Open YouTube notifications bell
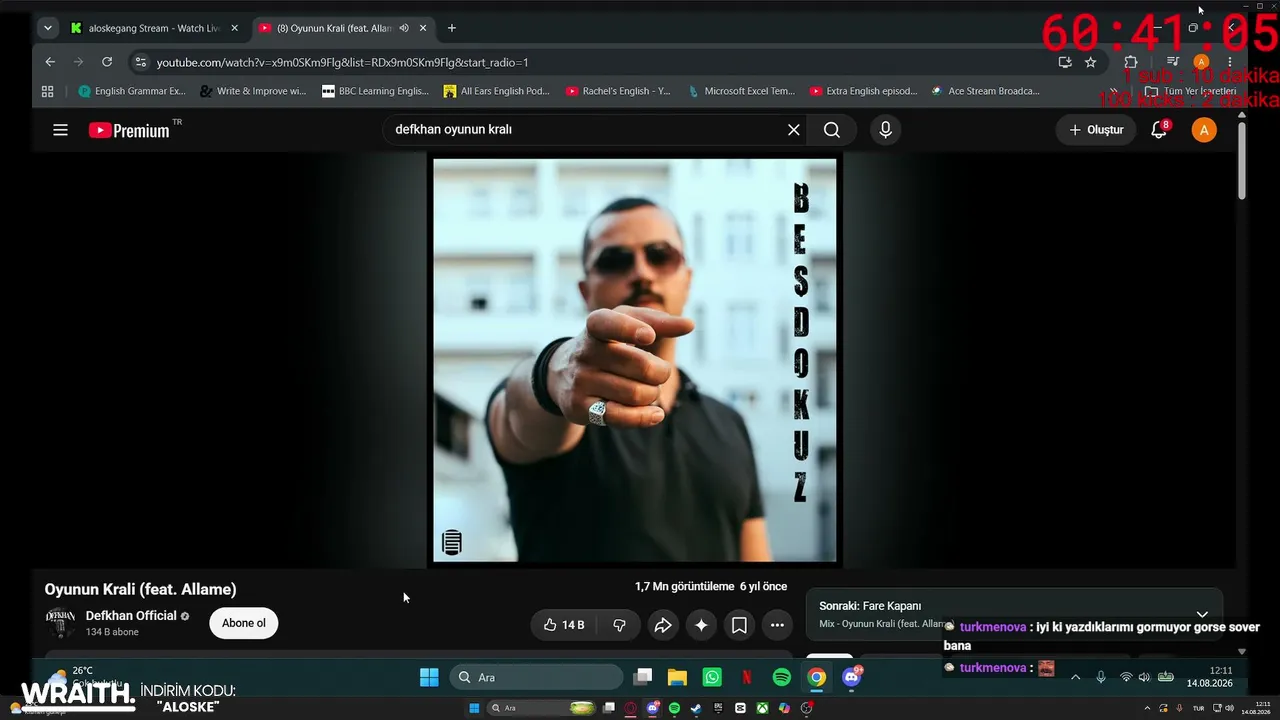 (x=1160, y=130)
